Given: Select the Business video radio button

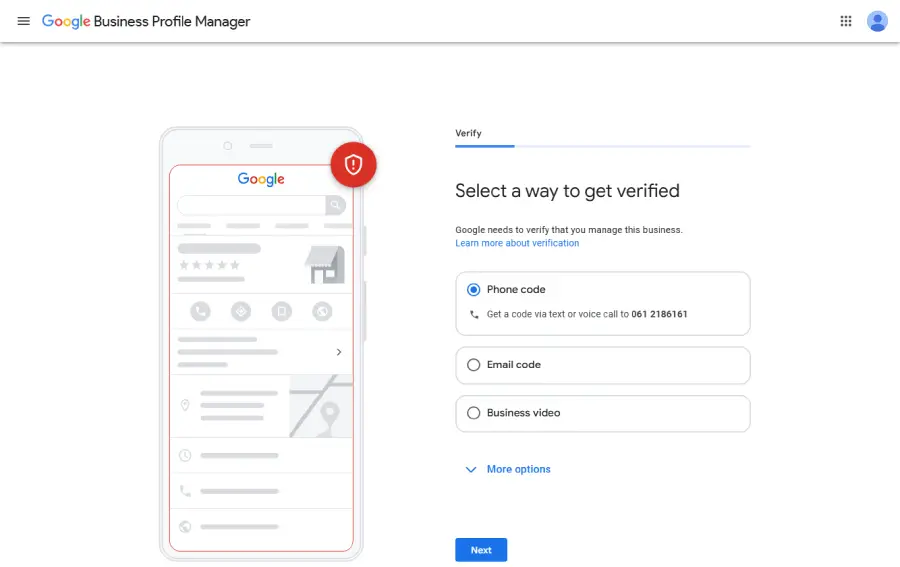Looking at the screenshot, I should (474, 413).
